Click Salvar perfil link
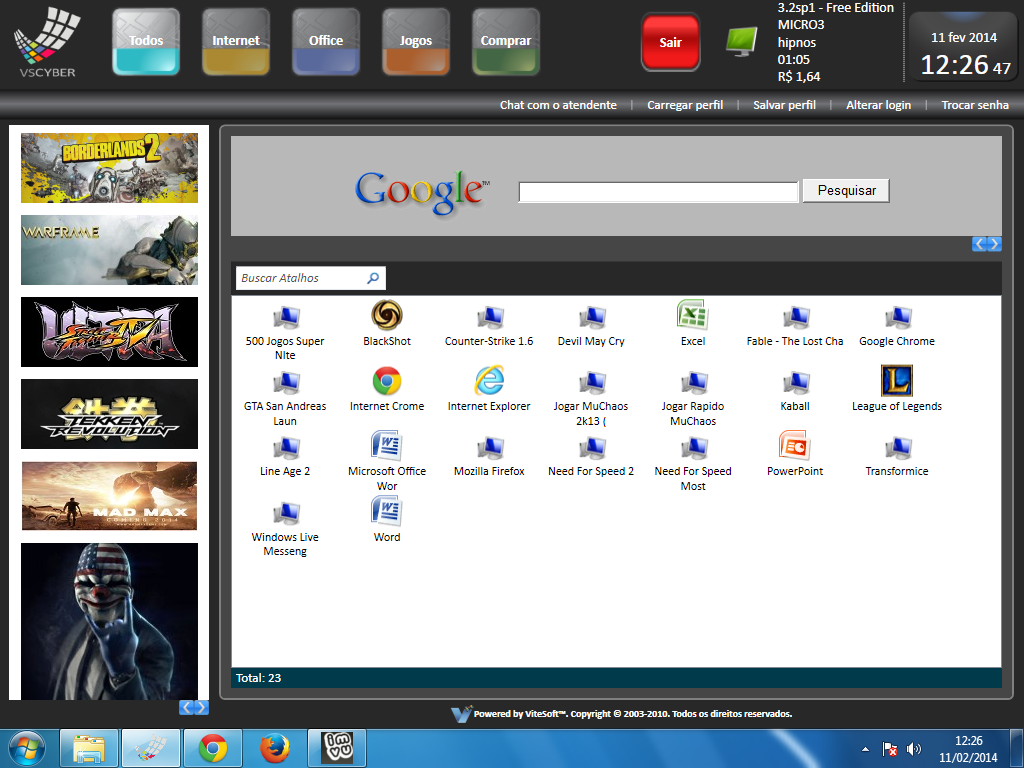Image resolution: width=1024 pixels, height=768 pixels. [x=784, y=105]
